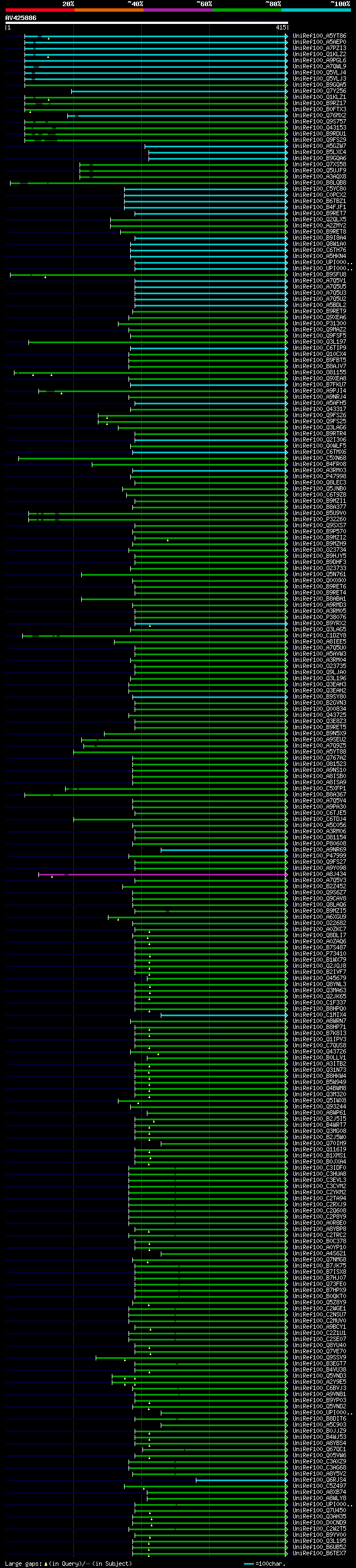Click the UniRef100_B5LXC4 label
356x1568 pixels.
(x=319, y=152)
